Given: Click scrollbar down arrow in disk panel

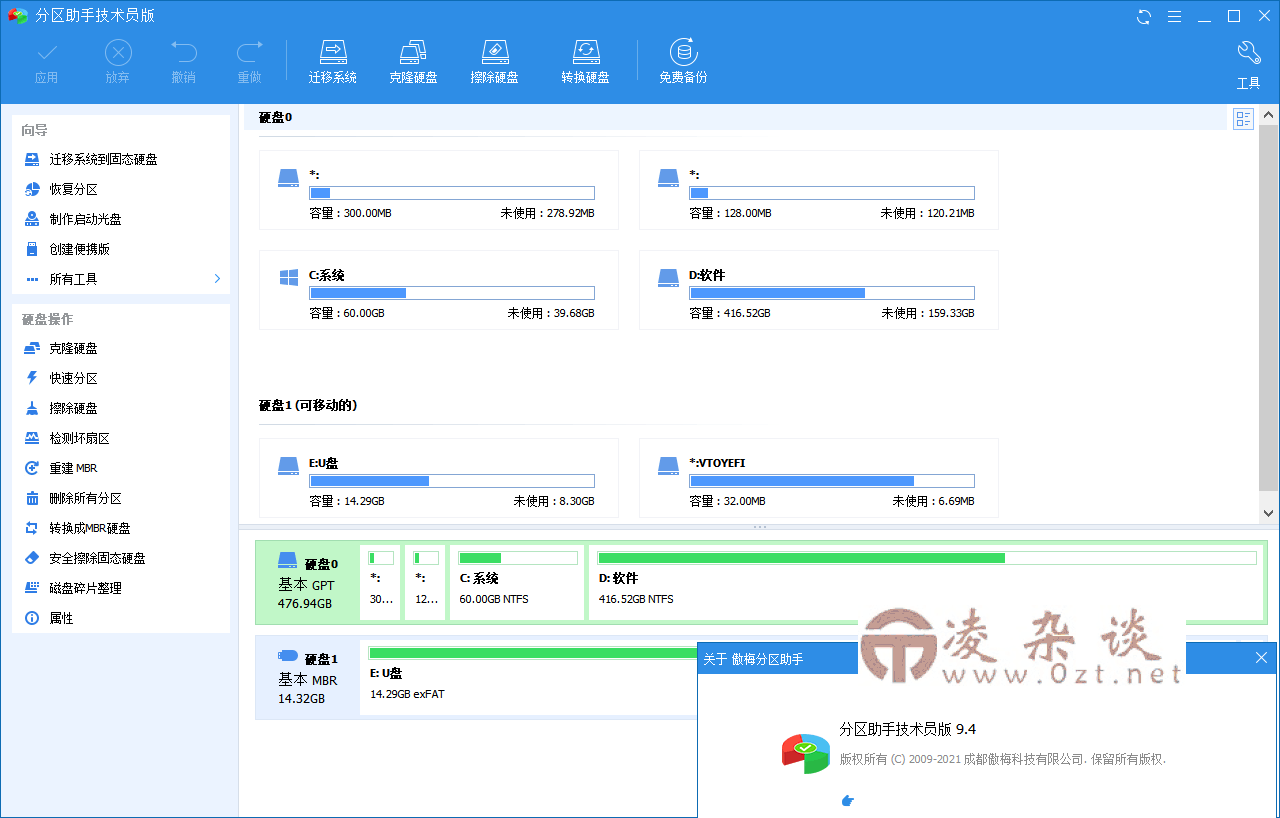Looking at the screenshot, I should coord(1269,512).
